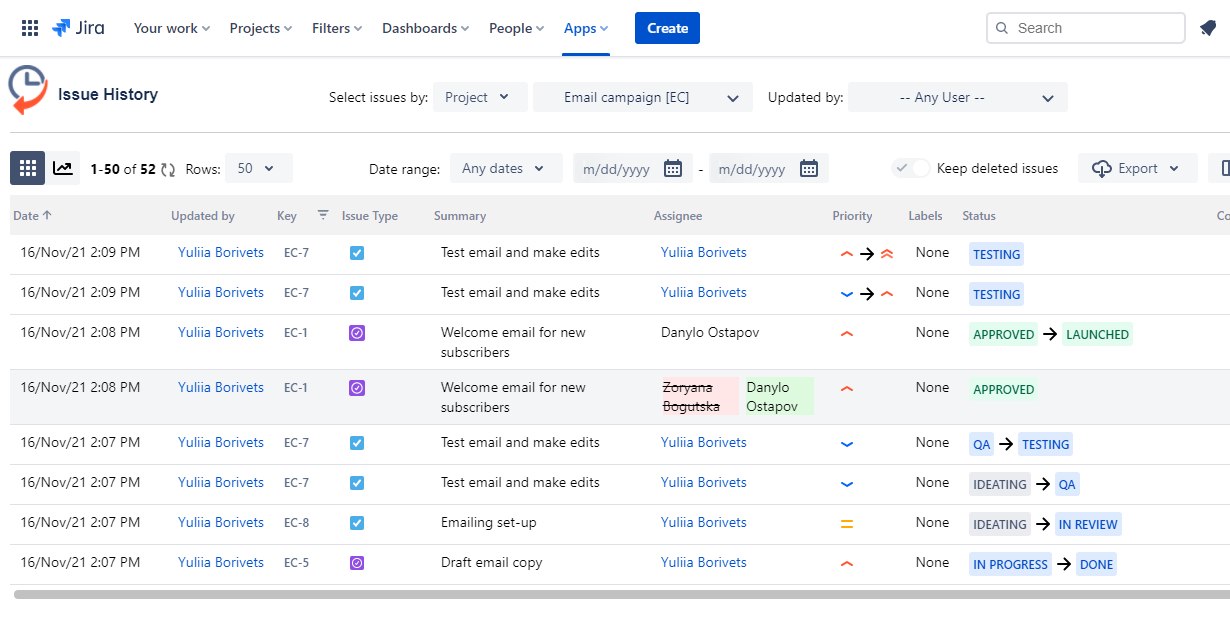Click the Issue History clock logo
Viewport: 1230px width, 624px height.
pos(27,91)
